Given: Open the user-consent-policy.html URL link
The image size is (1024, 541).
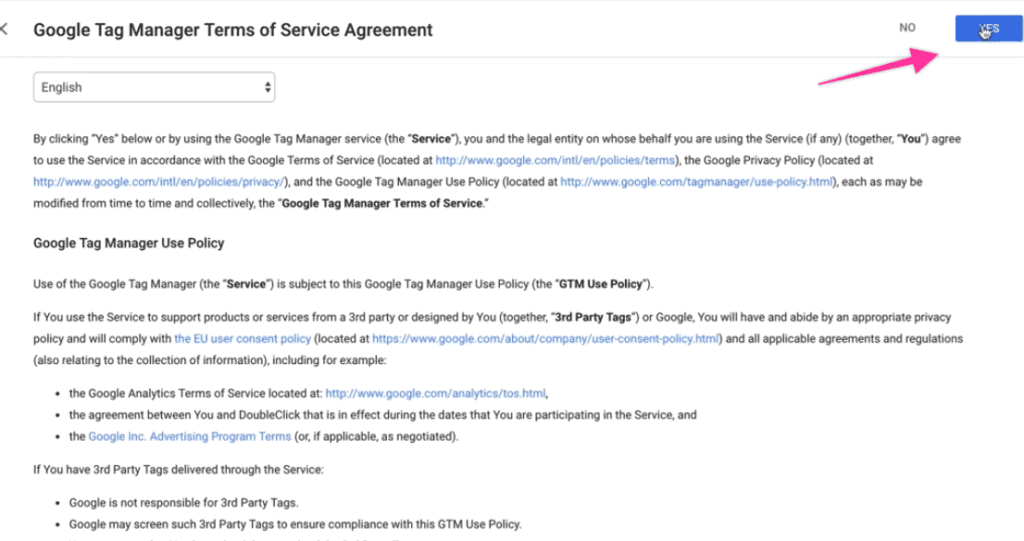Looking at the screenshot, I should coord(545,338).
